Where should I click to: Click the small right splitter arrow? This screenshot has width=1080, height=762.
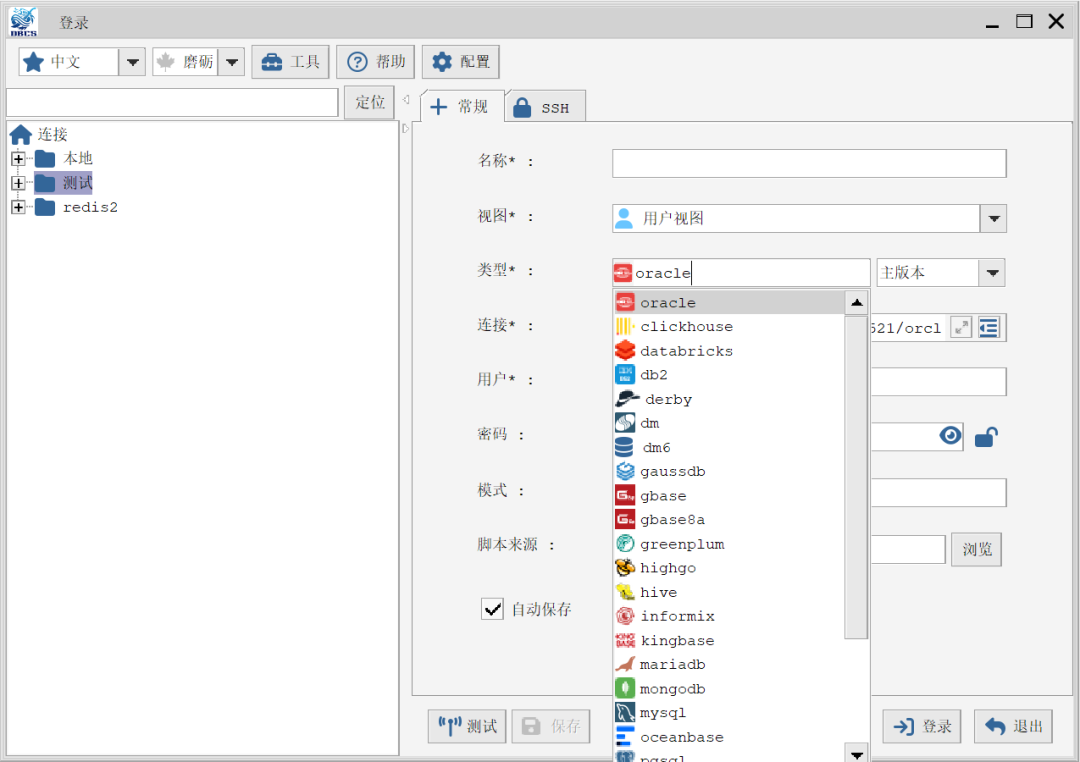[x=406, y=128]
